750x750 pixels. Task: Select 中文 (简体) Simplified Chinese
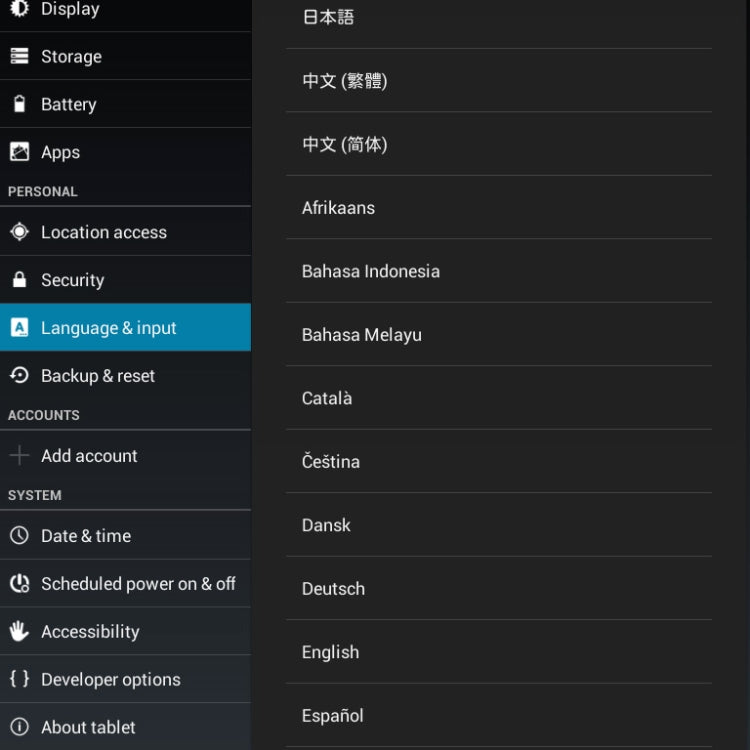(x=499, y=144)
